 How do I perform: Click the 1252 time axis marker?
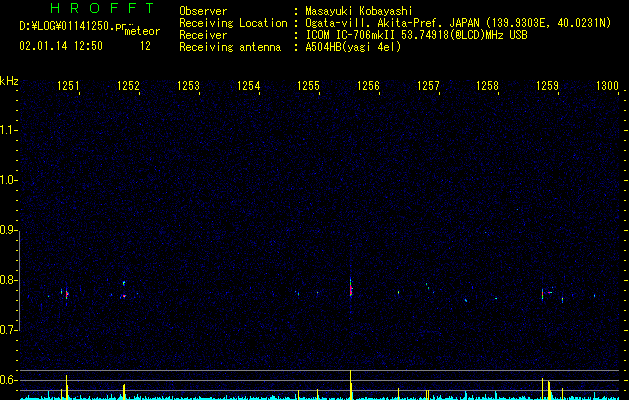pos(128,86)
